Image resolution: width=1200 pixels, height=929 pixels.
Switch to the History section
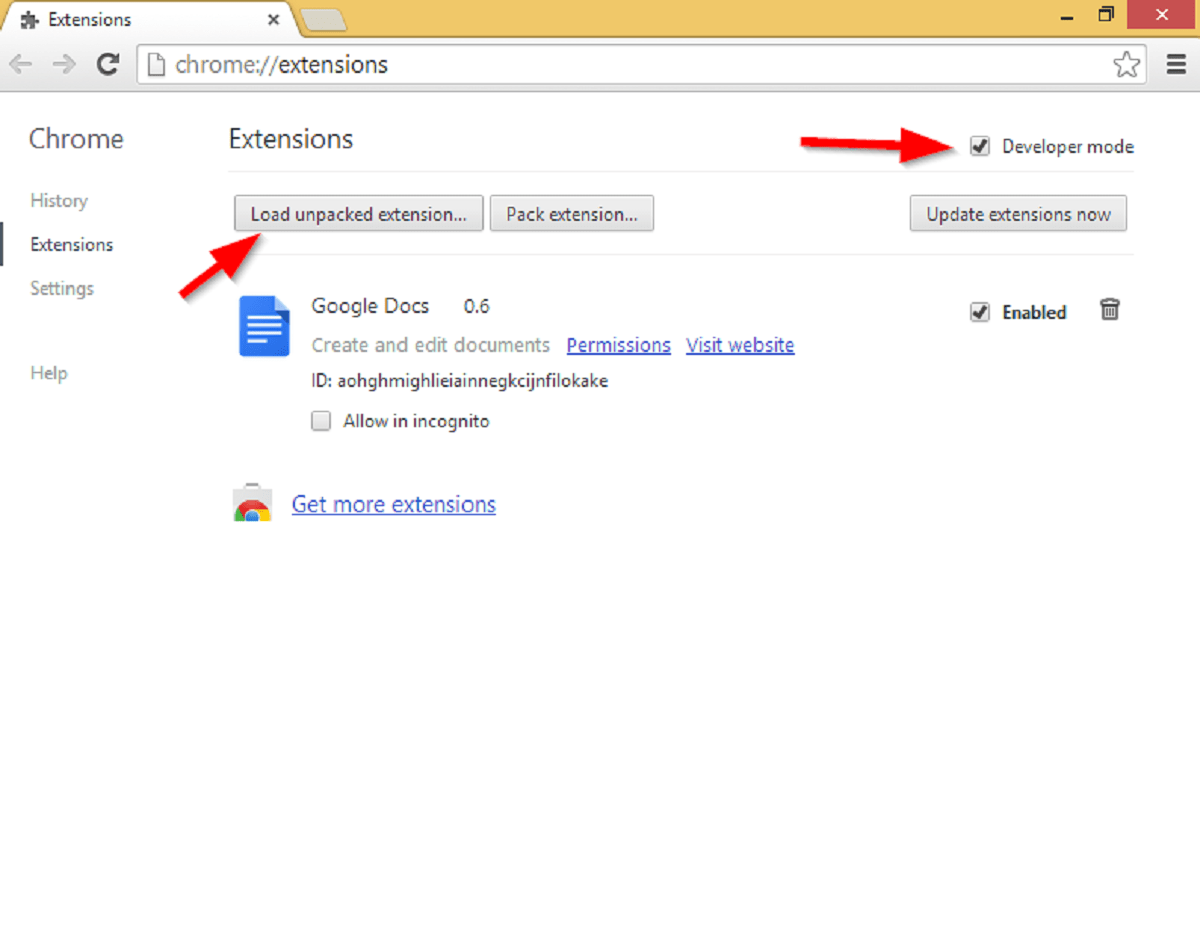tap(59, 201)
